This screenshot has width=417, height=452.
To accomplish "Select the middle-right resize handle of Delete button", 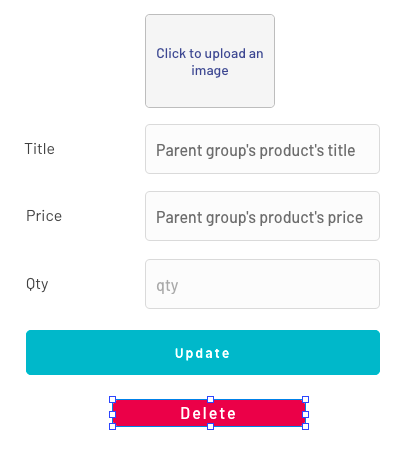I will coord(305,414).
